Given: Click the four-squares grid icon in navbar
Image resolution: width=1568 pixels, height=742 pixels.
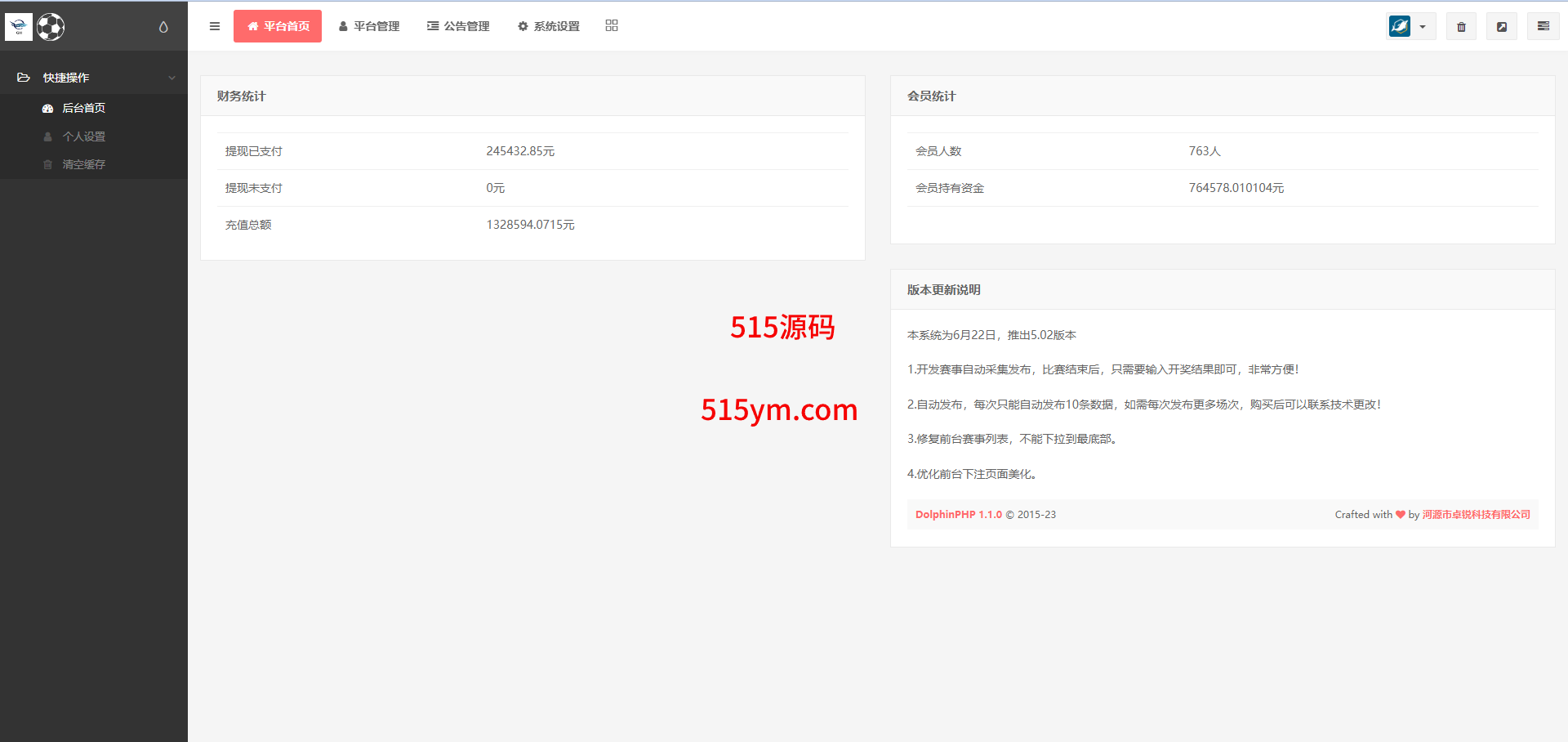Looking at the screenshot, I should [612, 26].
